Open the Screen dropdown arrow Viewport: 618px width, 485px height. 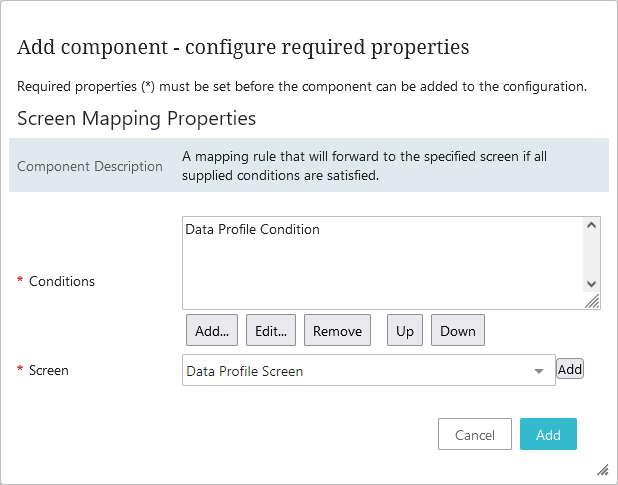click(x=538, y=371)
